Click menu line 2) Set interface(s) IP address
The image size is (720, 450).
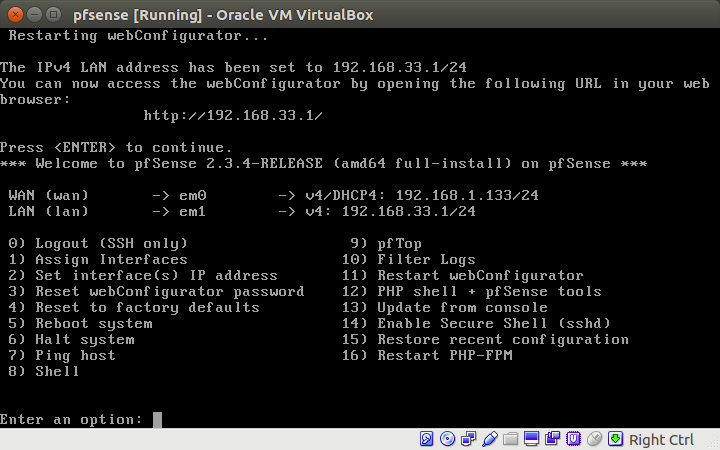click(x=143, y=276)
